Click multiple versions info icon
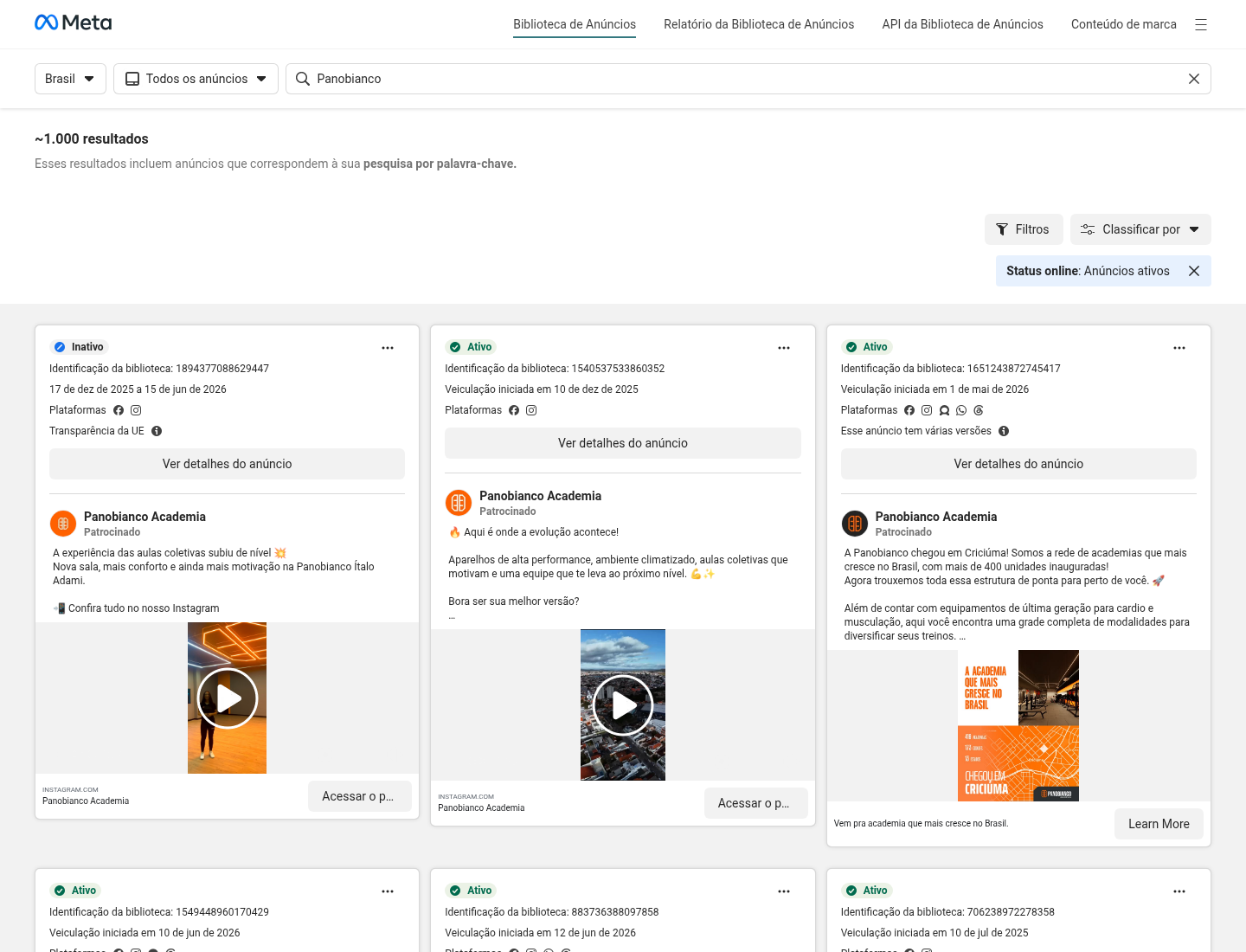Screen dimensions: 1246x952 coord(1004,431)
